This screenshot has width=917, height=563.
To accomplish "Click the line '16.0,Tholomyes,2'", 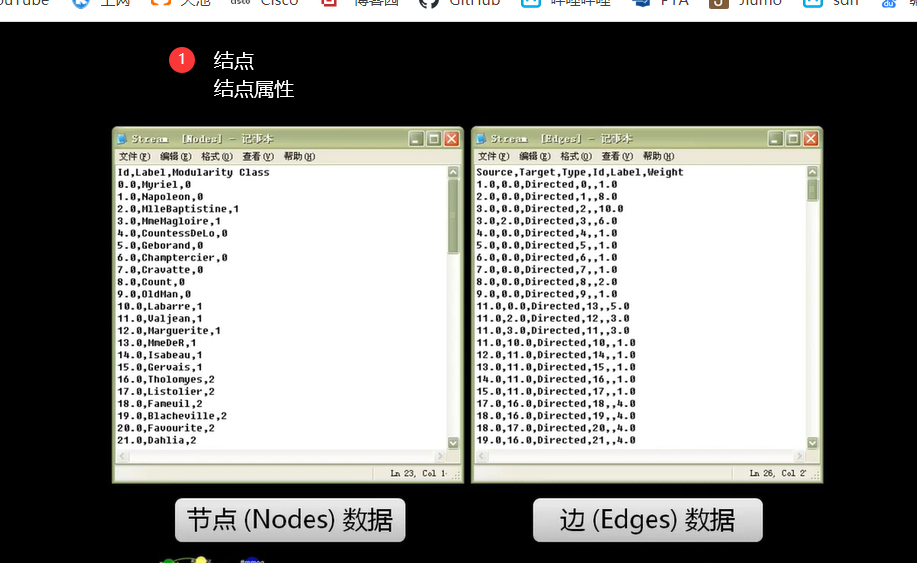I will point(166,379).
